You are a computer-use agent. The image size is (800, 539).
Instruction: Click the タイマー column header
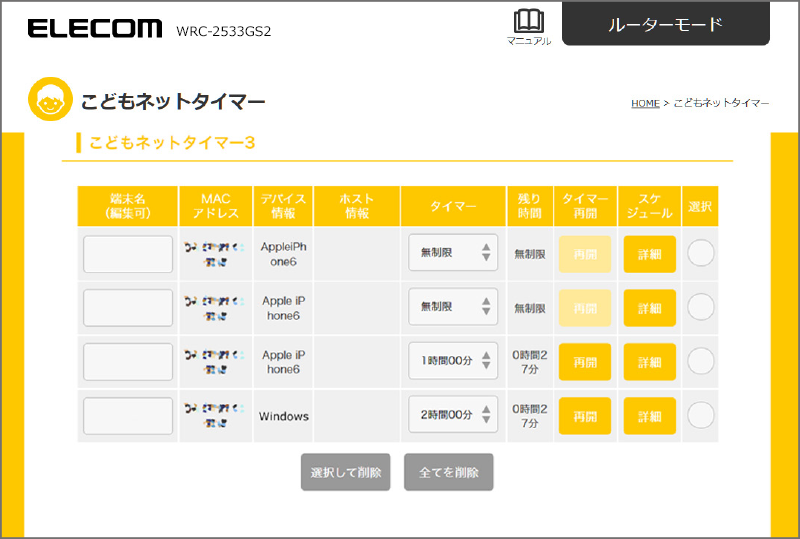click(453, 206)
